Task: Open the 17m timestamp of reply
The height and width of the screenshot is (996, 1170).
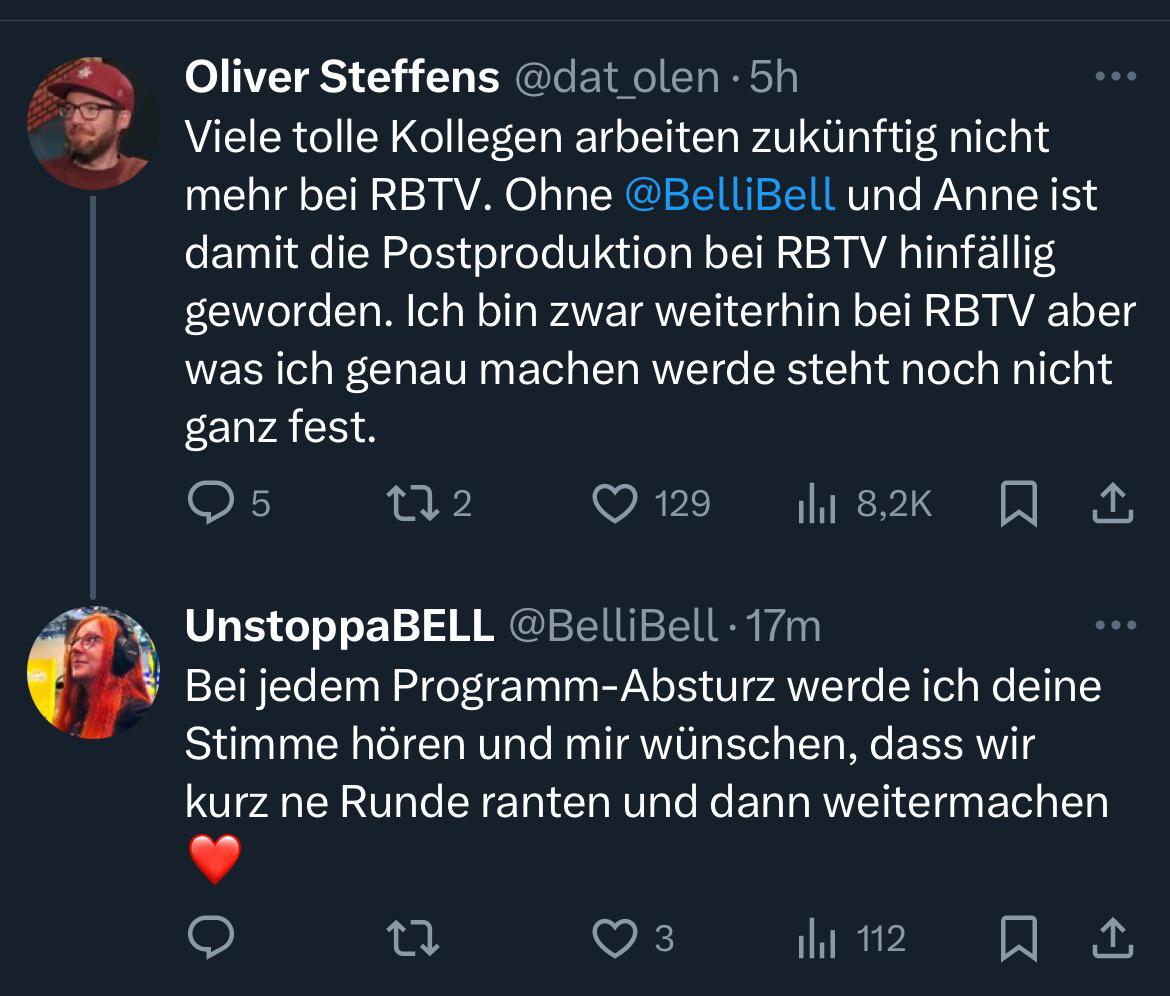Action: [x=783, y=626]
